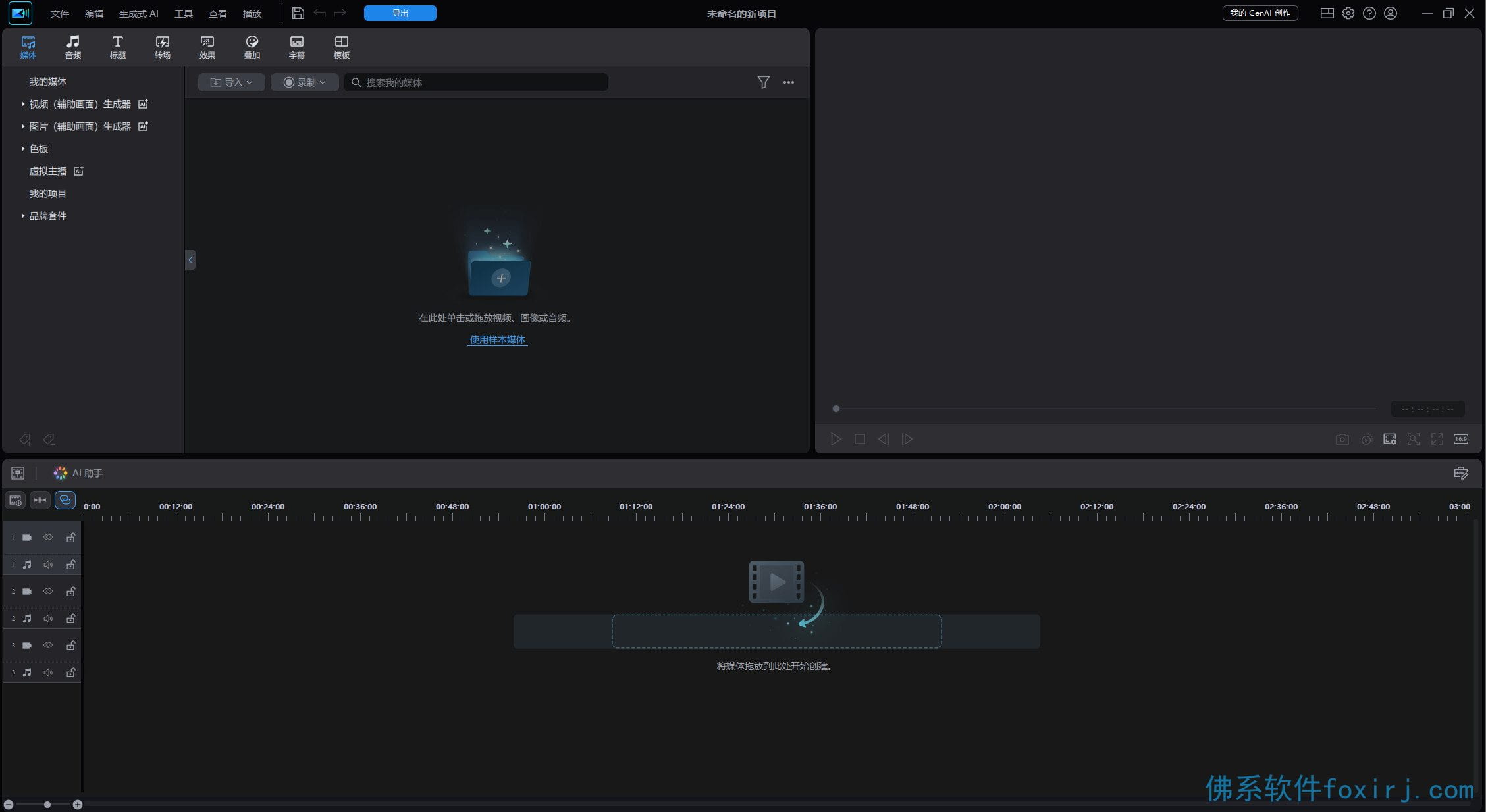The image size is (1486, 812).
Task: Open the 工具 menu
Action: 184,13
